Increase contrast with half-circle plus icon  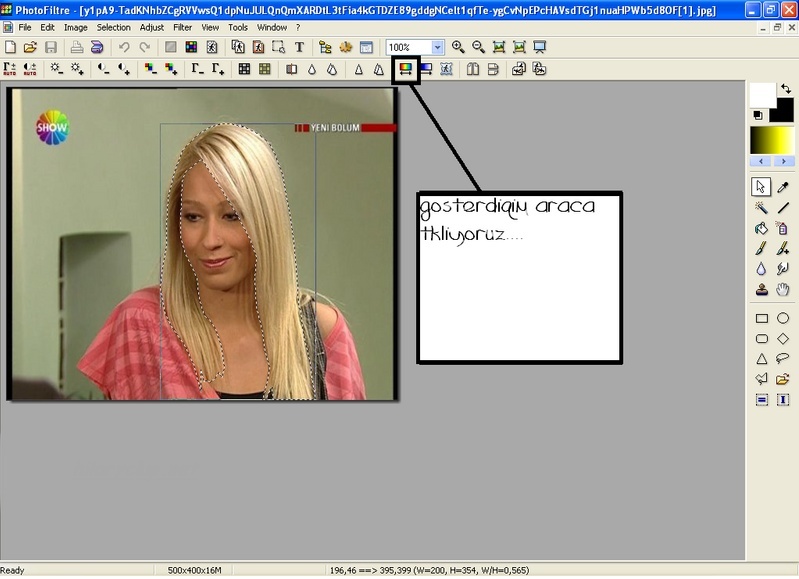click(124, 69)
